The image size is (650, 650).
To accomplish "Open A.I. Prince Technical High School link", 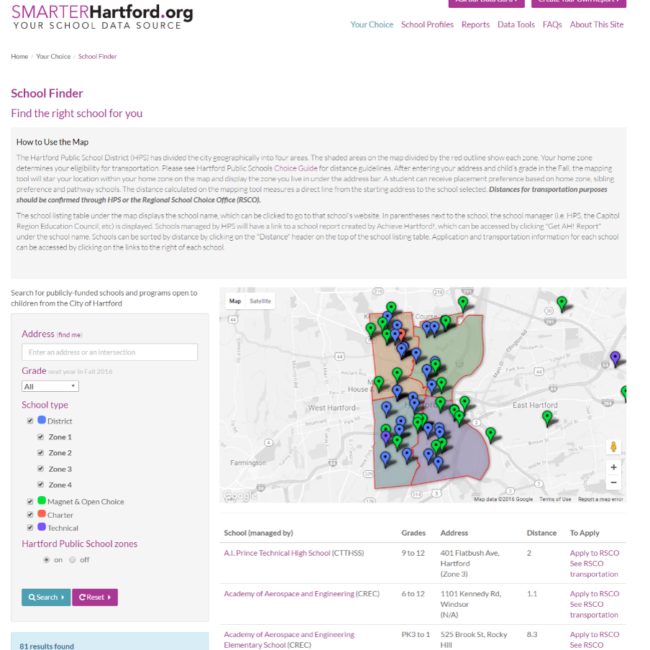I will (x=277, y=553).
